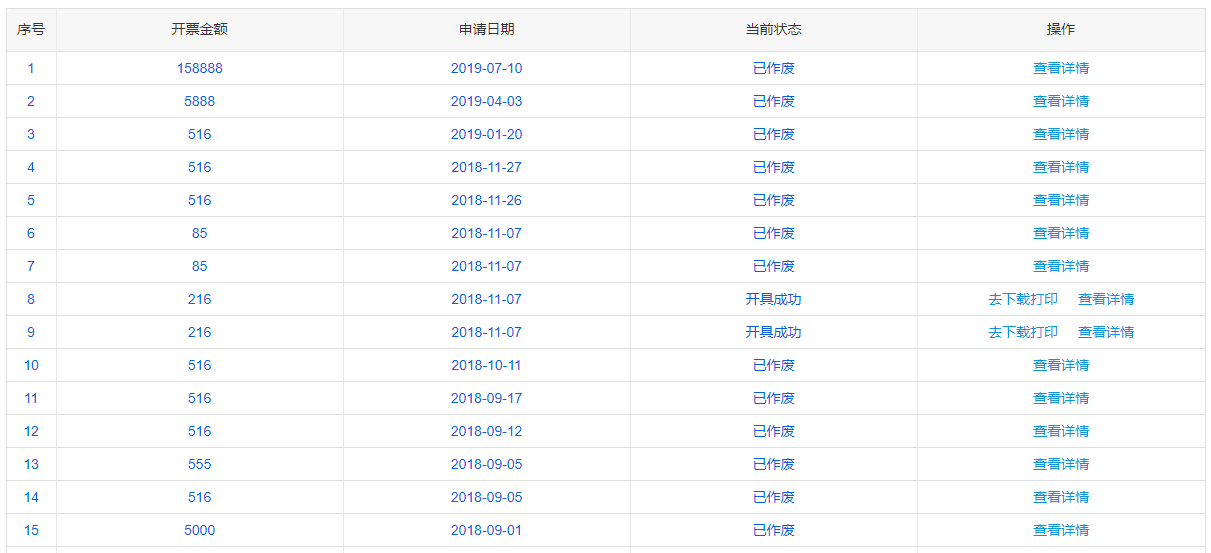Open 查看详情 for the 2018-11-27 row
The width and height of the screenshot is (1211, 553).
coord(1061,167)
